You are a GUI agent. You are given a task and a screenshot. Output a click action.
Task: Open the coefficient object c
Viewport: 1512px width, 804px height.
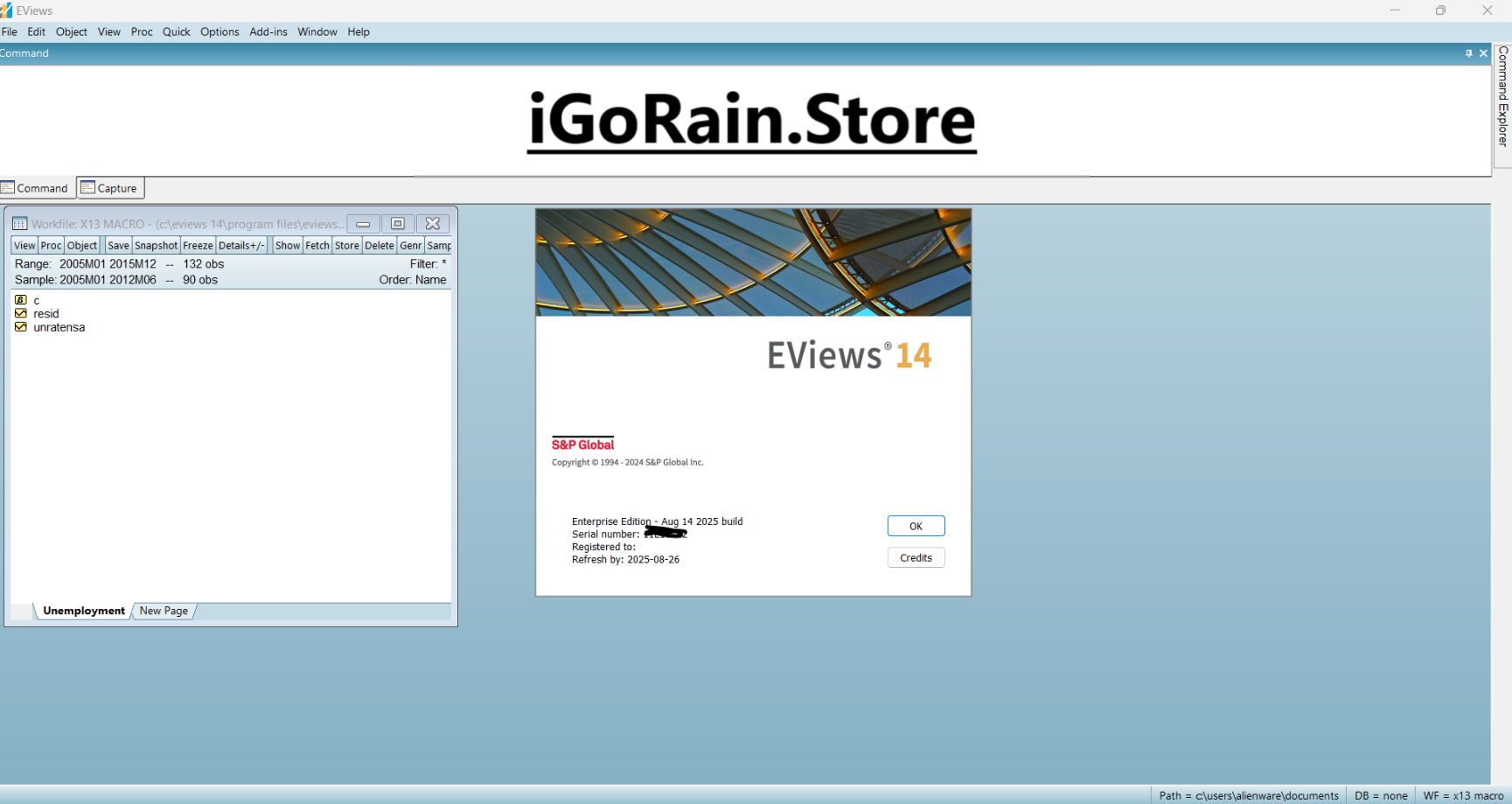[x=37, y=300]
